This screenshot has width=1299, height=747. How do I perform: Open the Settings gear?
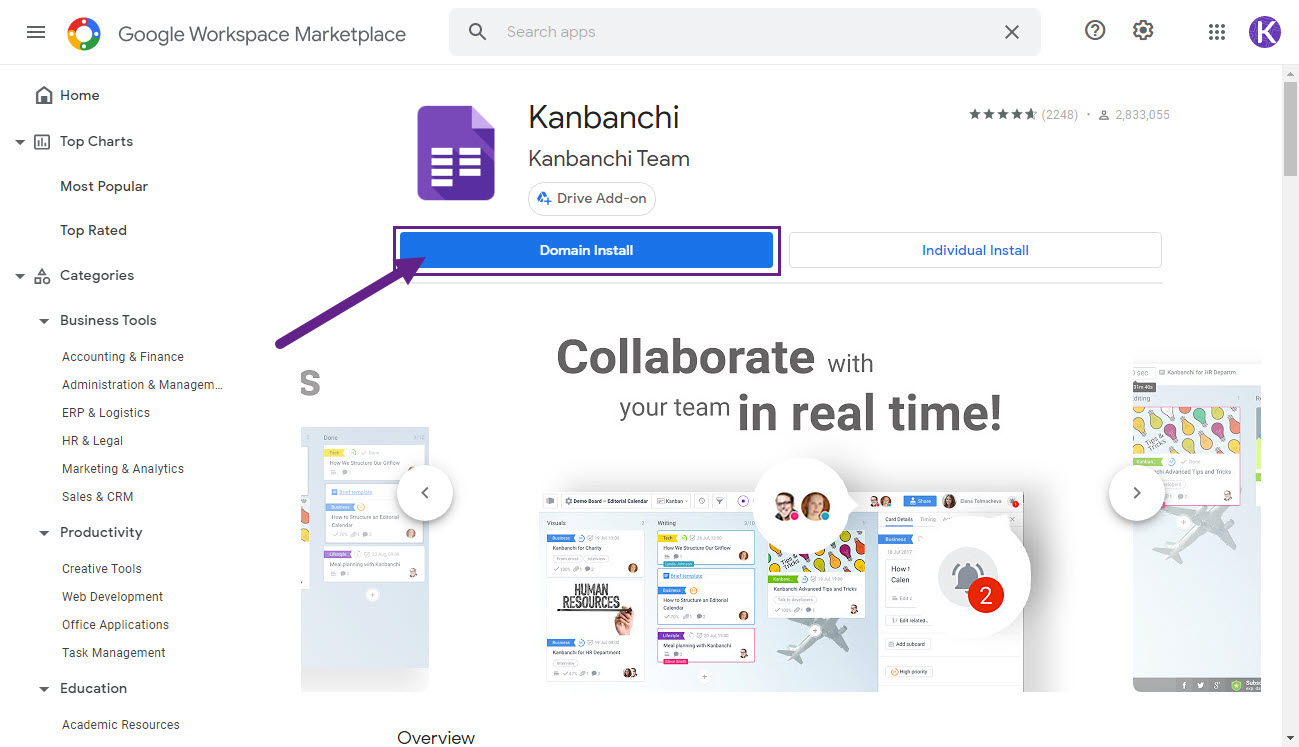pos(1143,31)
